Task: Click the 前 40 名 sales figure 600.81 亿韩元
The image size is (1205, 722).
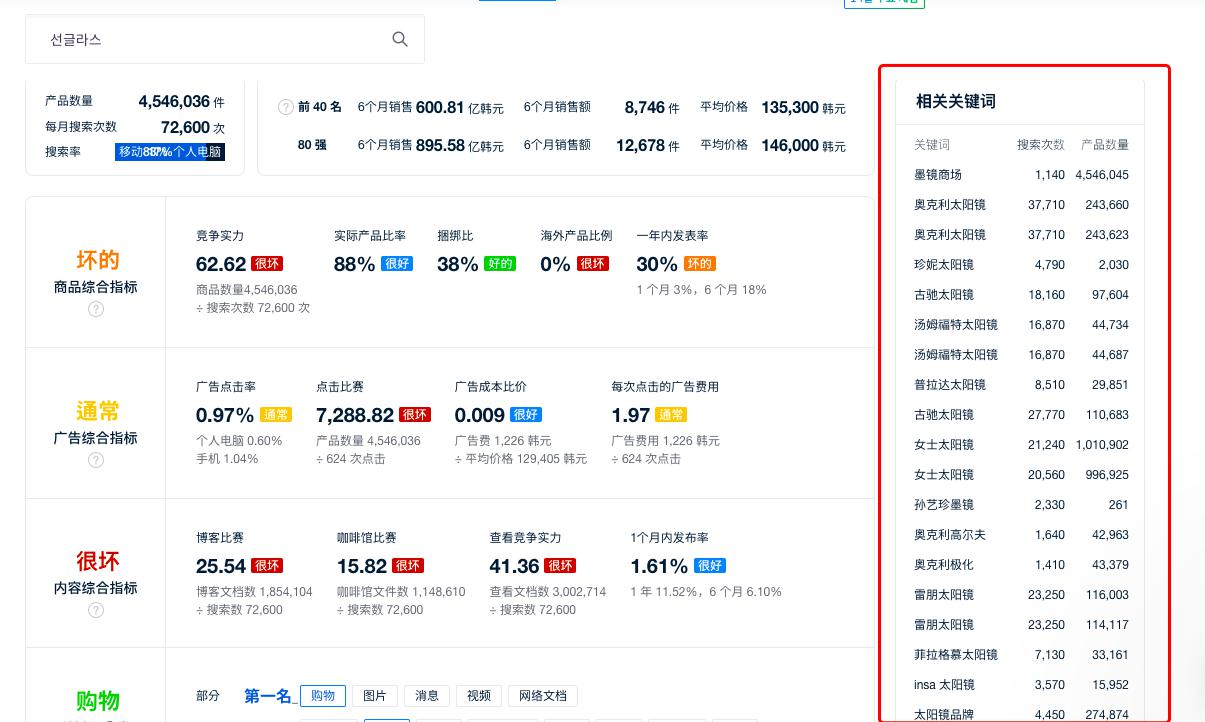Action: (x=460, y=107)
